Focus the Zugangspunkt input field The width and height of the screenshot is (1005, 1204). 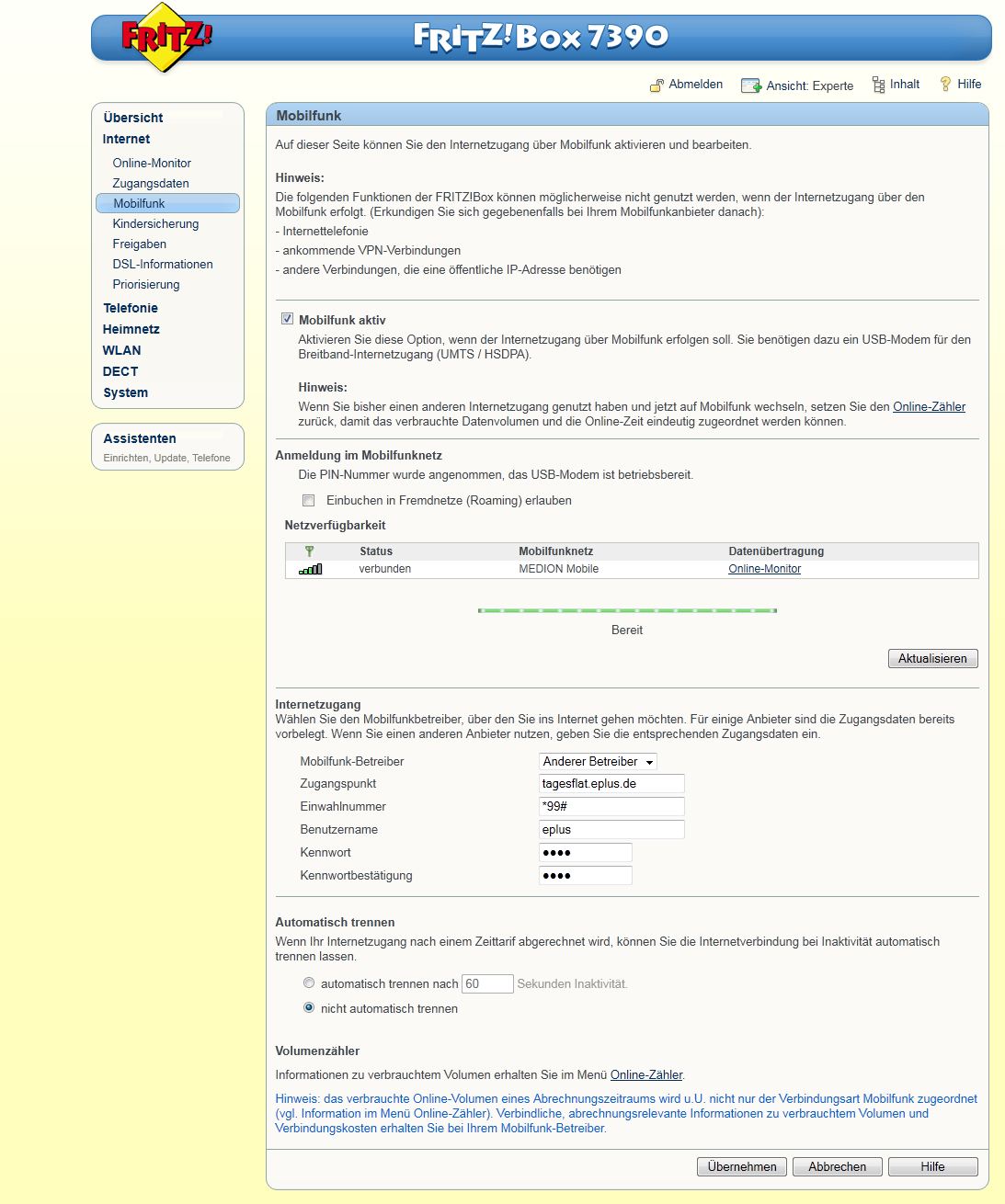click(x=611, y=784)
